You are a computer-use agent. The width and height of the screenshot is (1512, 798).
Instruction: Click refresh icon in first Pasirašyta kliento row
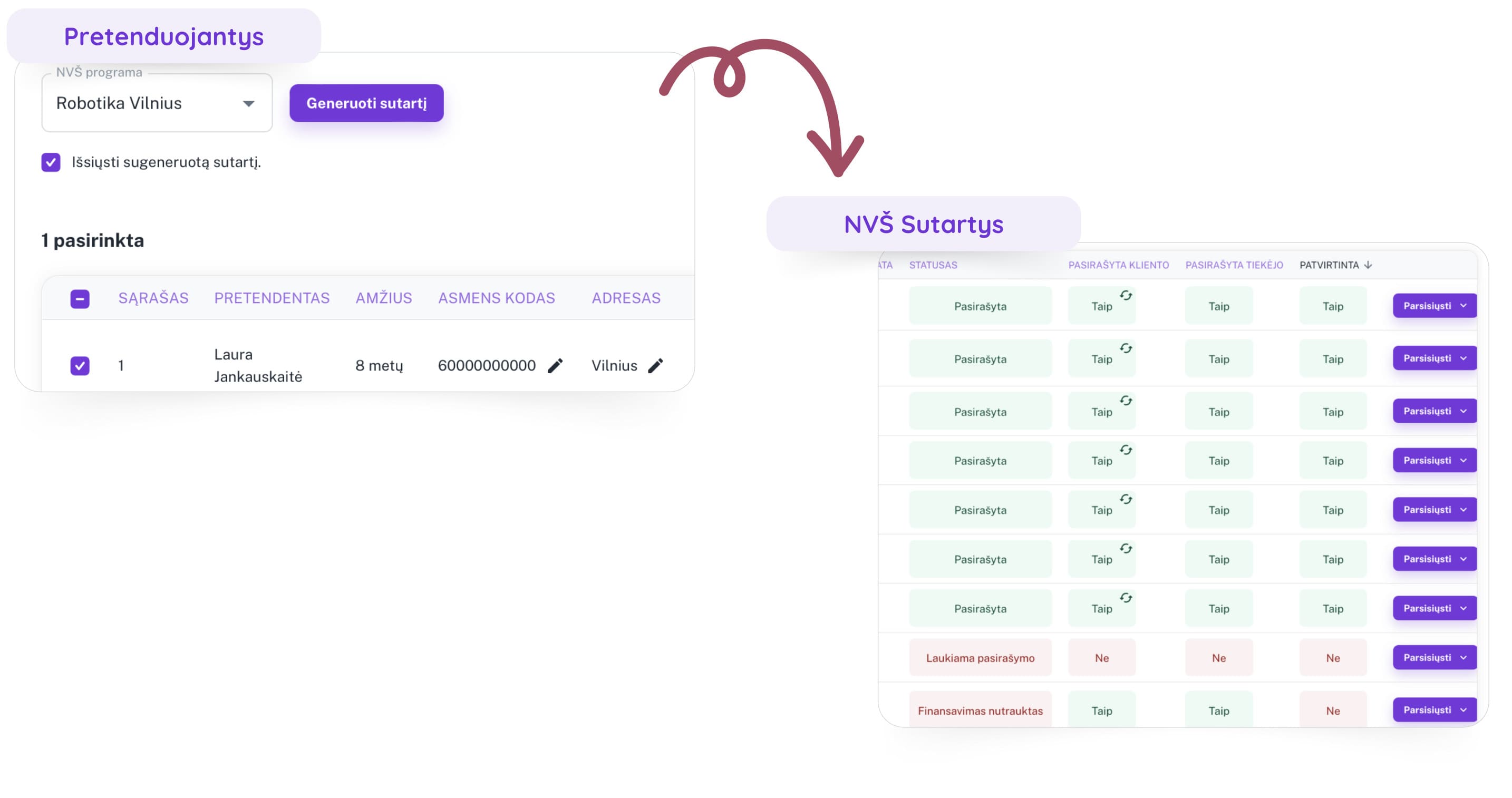tap(1125, 295)
